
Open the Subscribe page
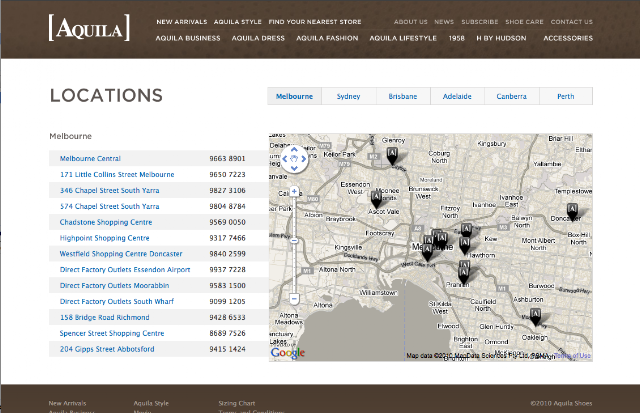[x=480, y=22]
